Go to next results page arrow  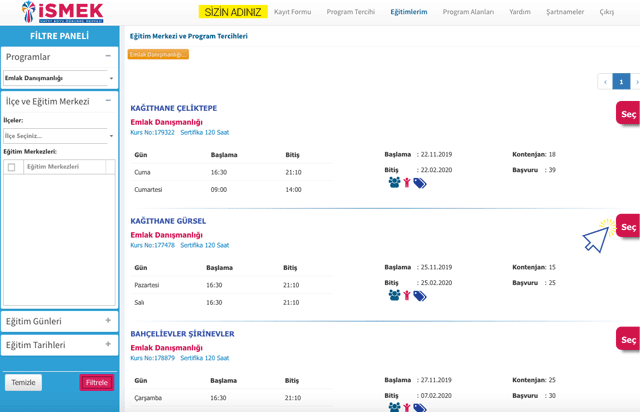636,82
